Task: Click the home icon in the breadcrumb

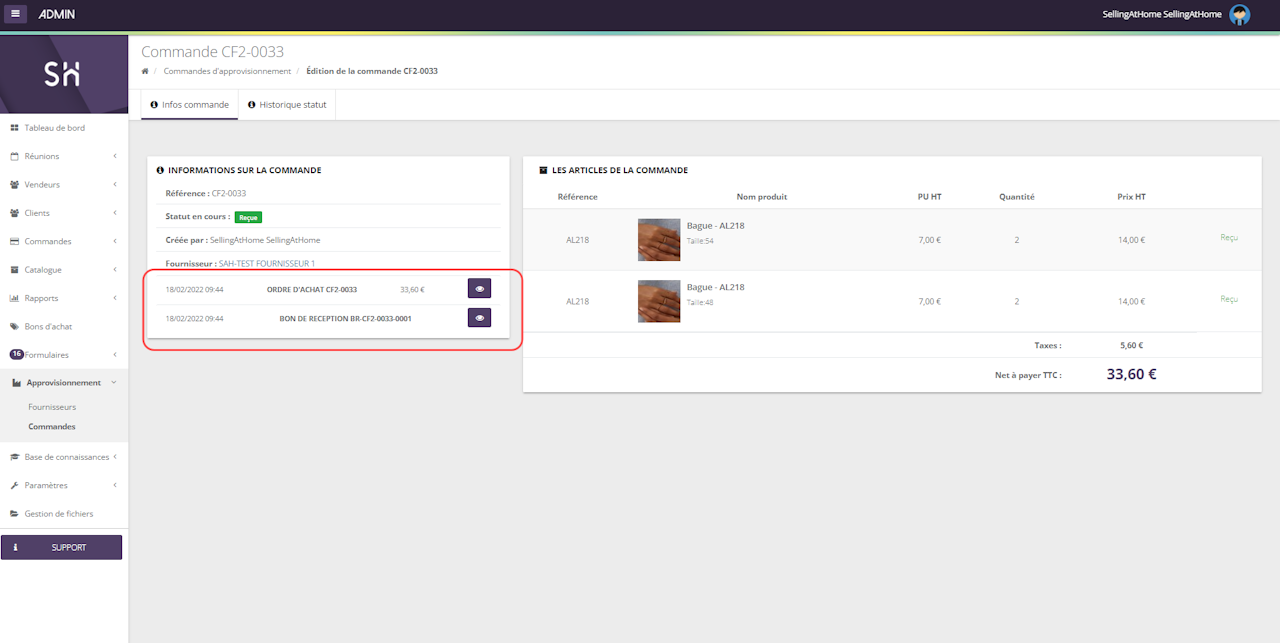Action: (x=145, y=71)
